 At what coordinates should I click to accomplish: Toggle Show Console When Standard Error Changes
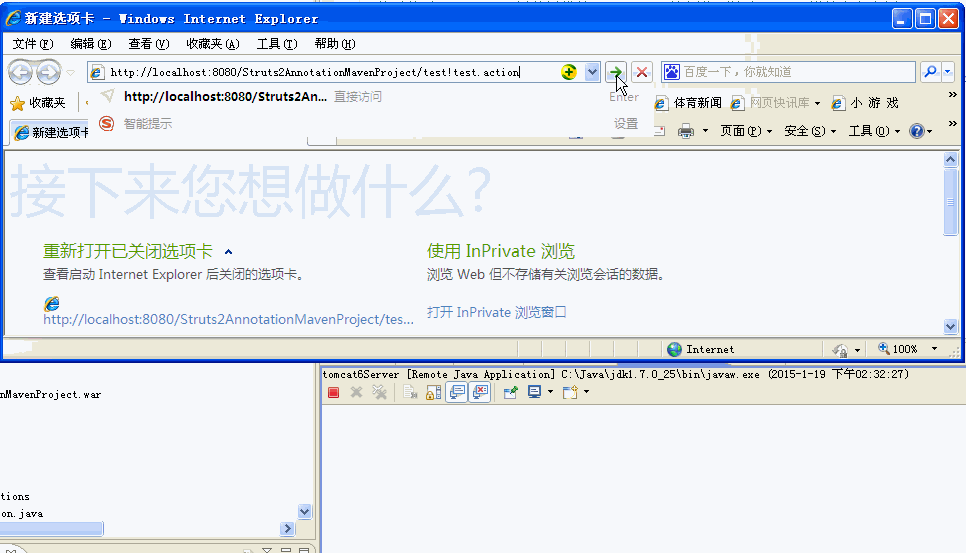coord(480,392)
